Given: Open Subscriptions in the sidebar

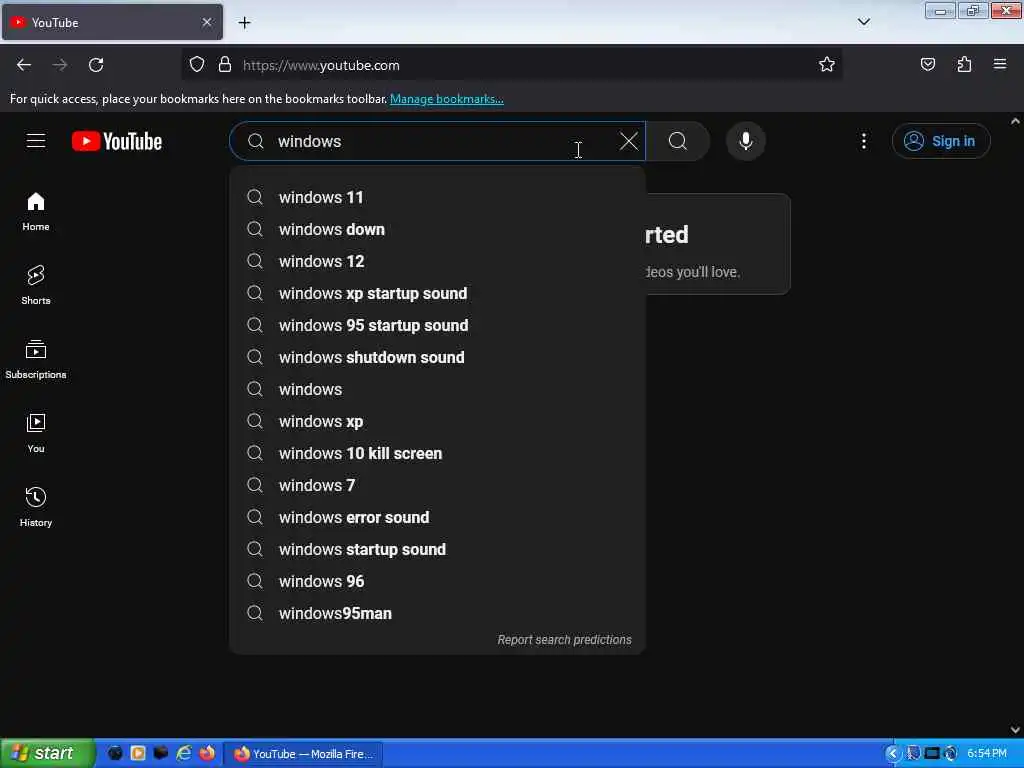Looking at the screenshot, I should click(36, 359).
